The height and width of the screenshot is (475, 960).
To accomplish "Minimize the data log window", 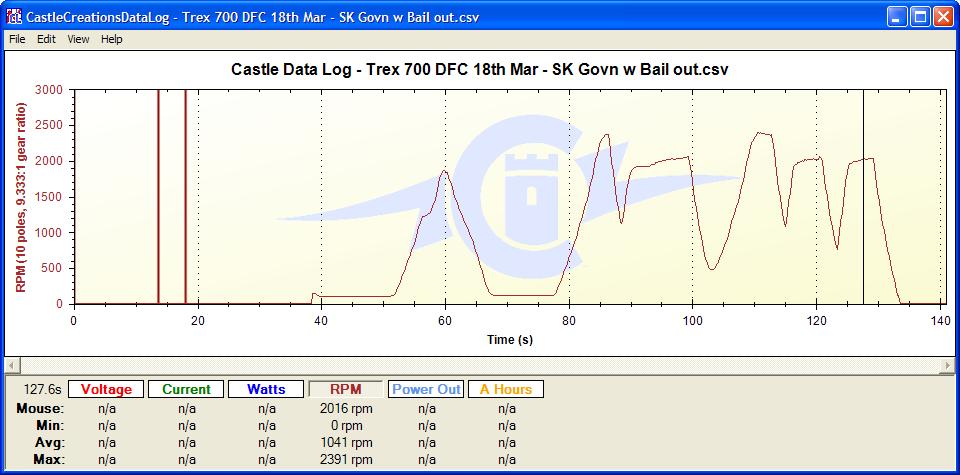I will click(x=895, y=17).
